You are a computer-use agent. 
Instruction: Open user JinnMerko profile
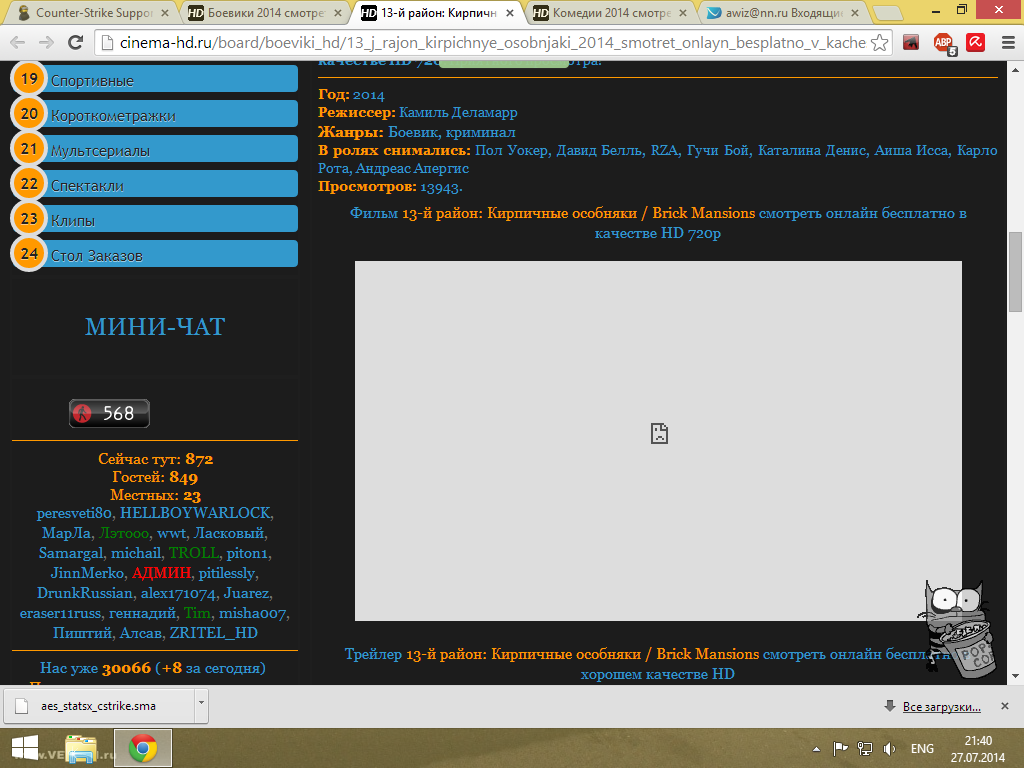click(x=87, y=573)
